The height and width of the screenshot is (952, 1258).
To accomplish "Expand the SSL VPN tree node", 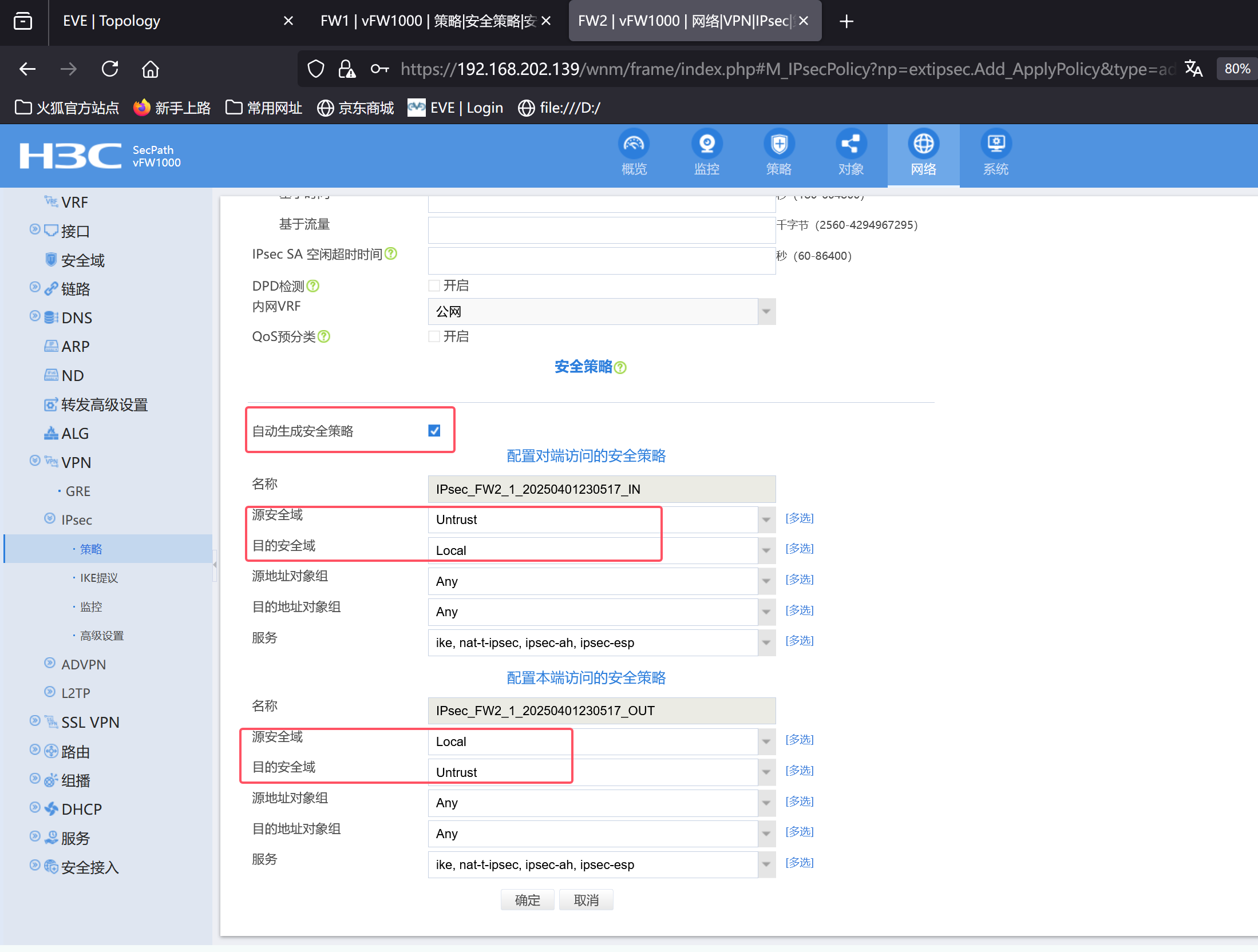I will coord(35,721).
